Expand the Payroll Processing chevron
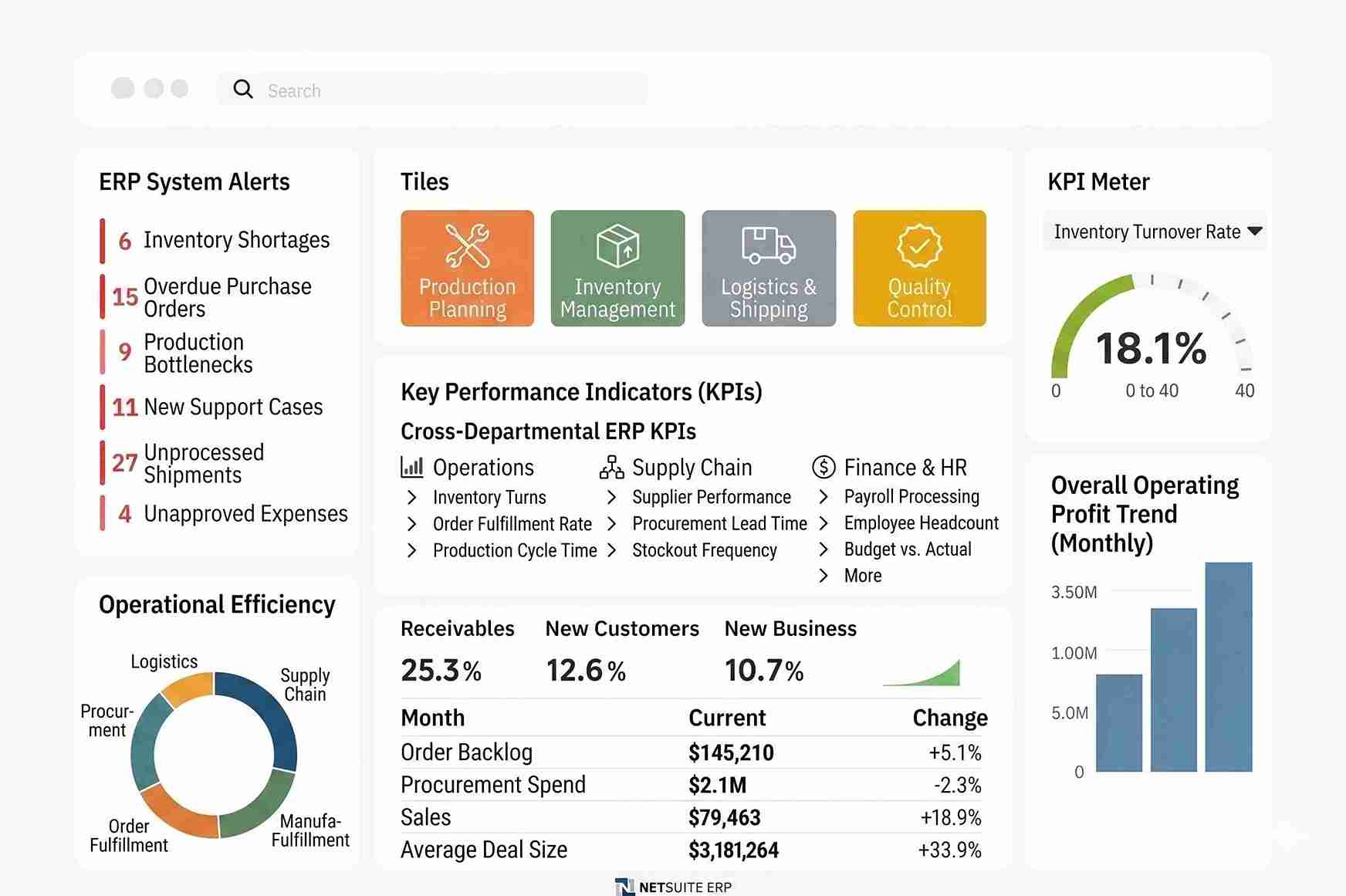Viewport: 1346px width, 896px height. pyautogui.click(x=823, y=496)
